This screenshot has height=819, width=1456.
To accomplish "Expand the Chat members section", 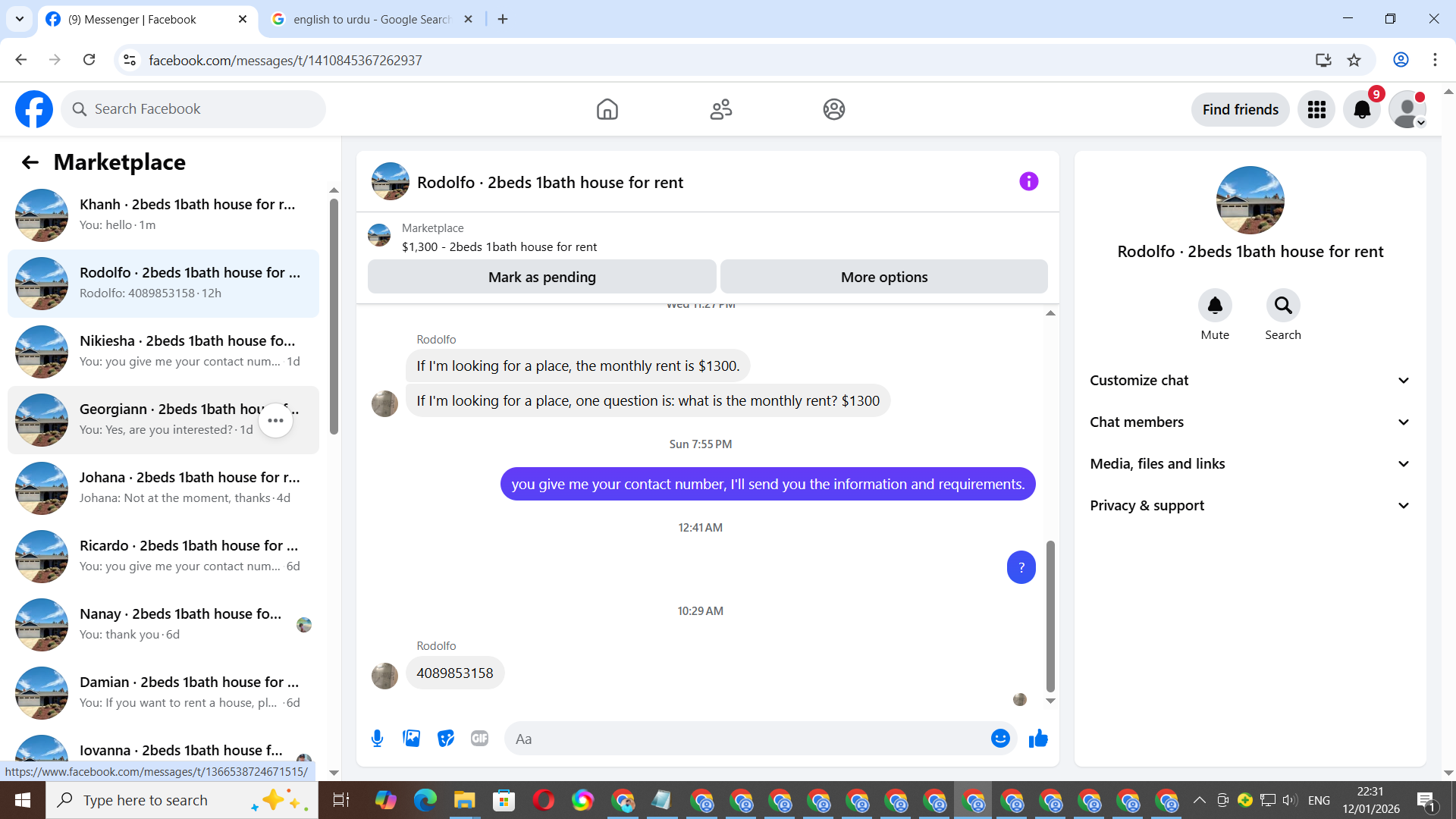I will coord(1250,422).
